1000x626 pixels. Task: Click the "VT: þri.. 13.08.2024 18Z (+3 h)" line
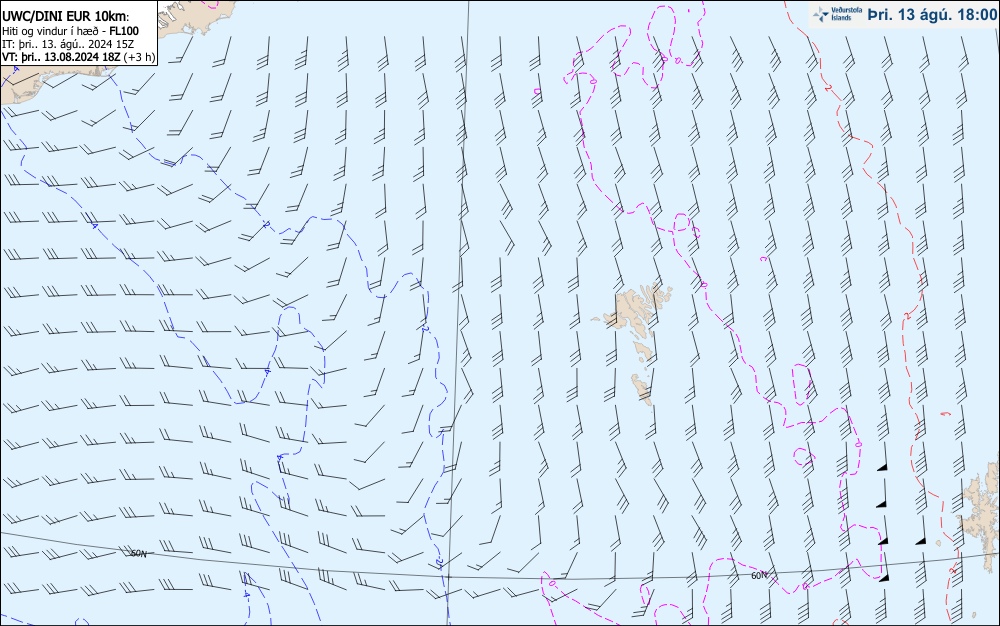(x=78, y=57)
